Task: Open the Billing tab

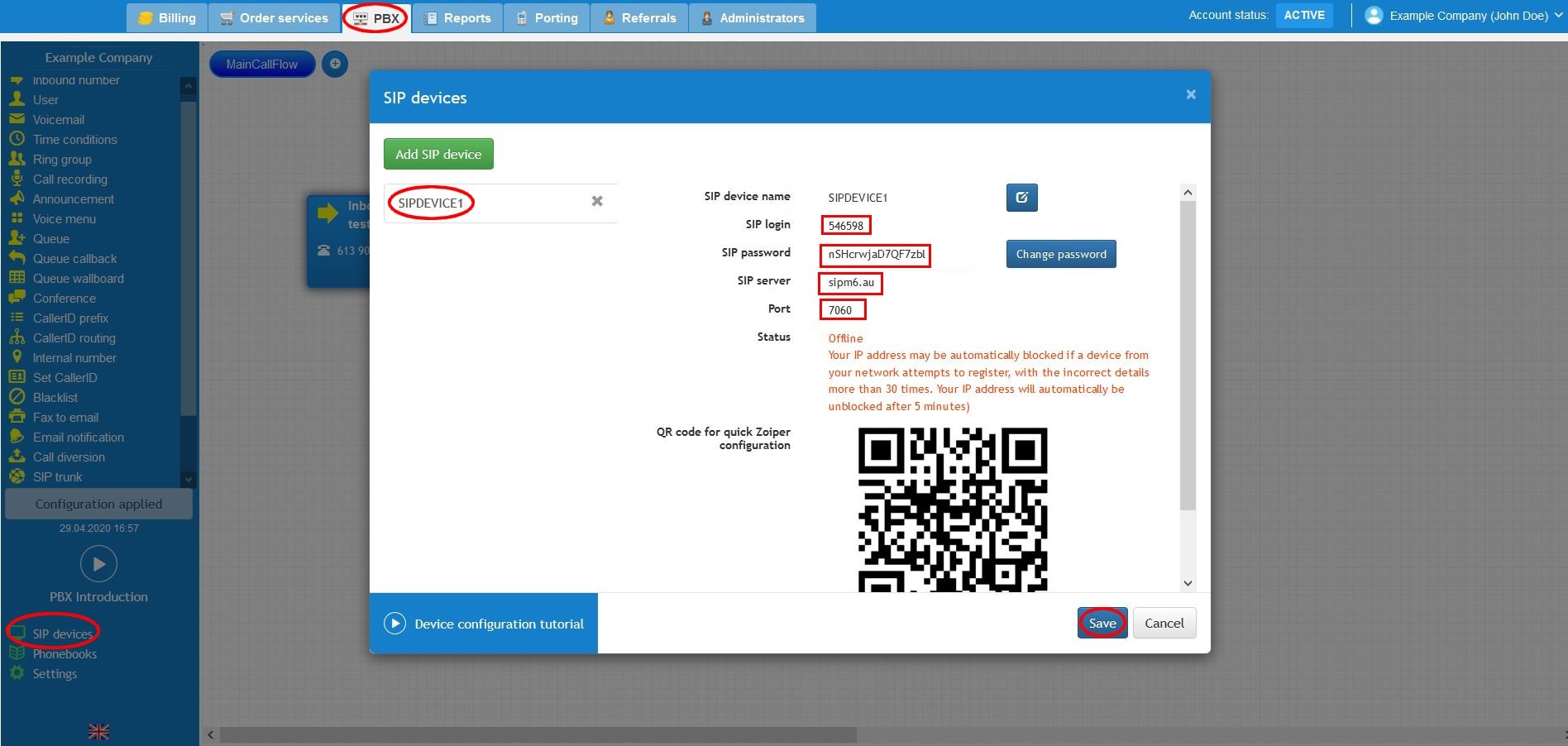Action: click(x=167, y=17)
